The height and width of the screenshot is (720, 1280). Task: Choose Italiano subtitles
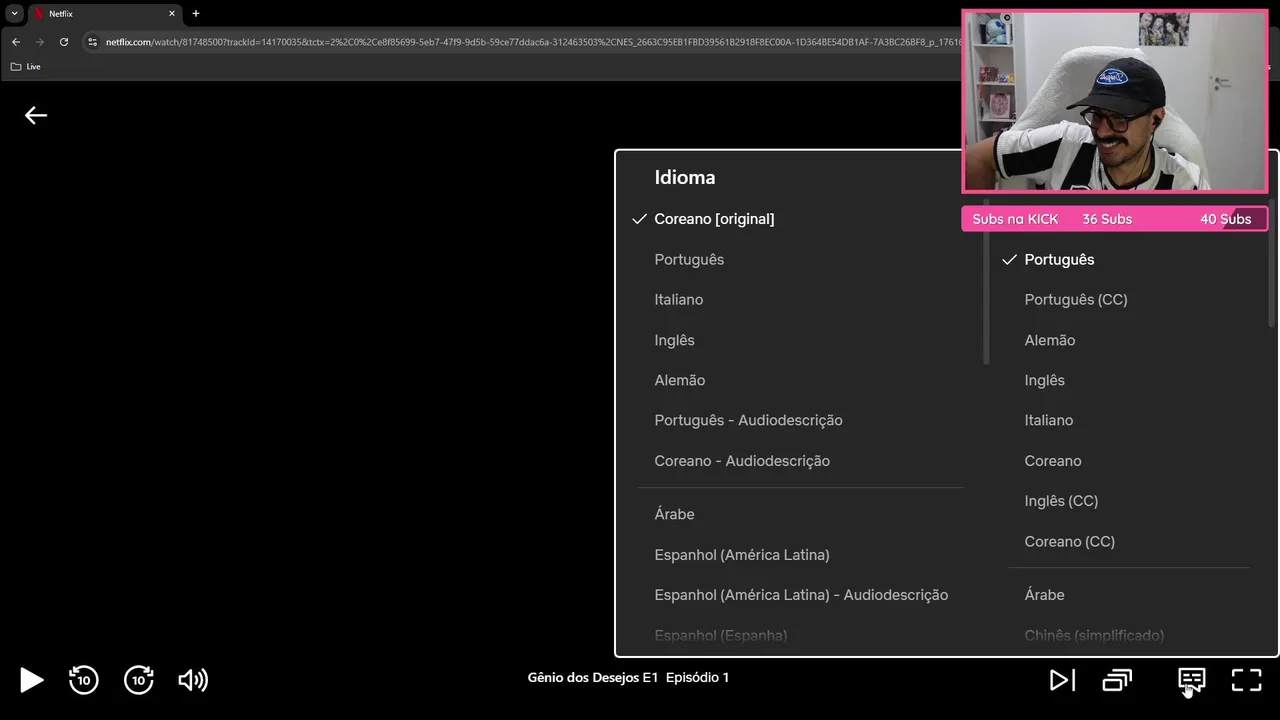pos(1049,420)
